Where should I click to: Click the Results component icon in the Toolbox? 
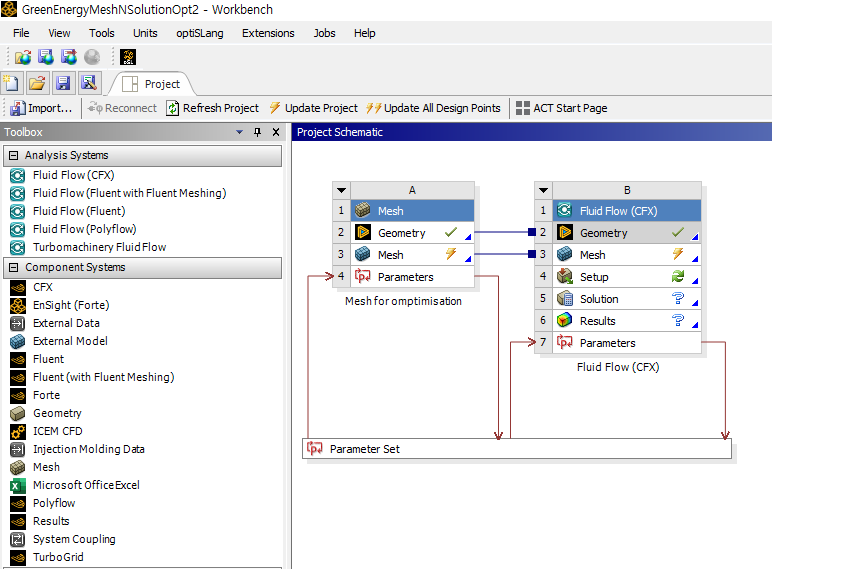click(x=18, y=522)
